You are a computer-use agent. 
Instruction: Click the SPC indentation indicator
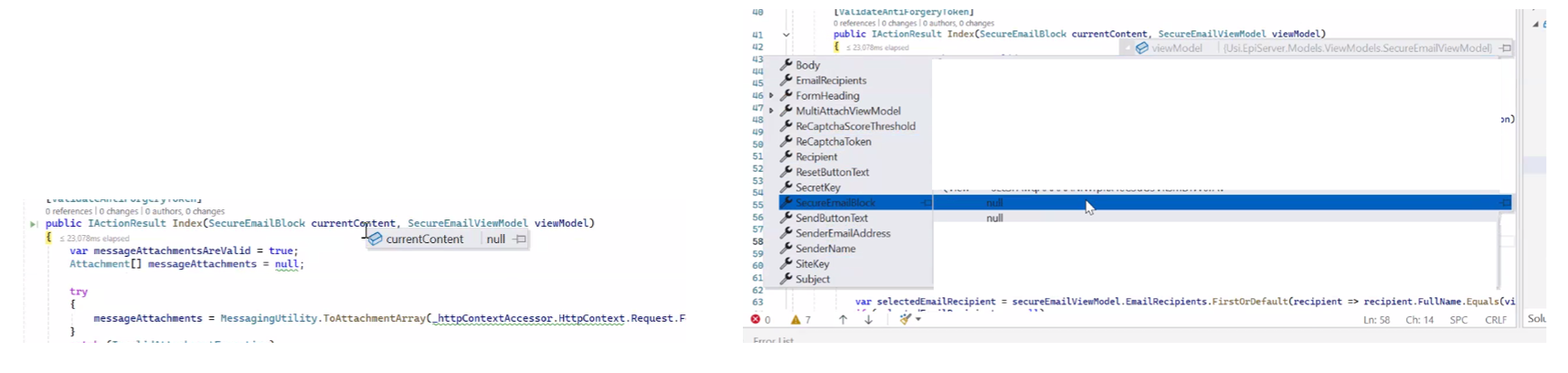pyautogui.click(x=1458, y=320)
